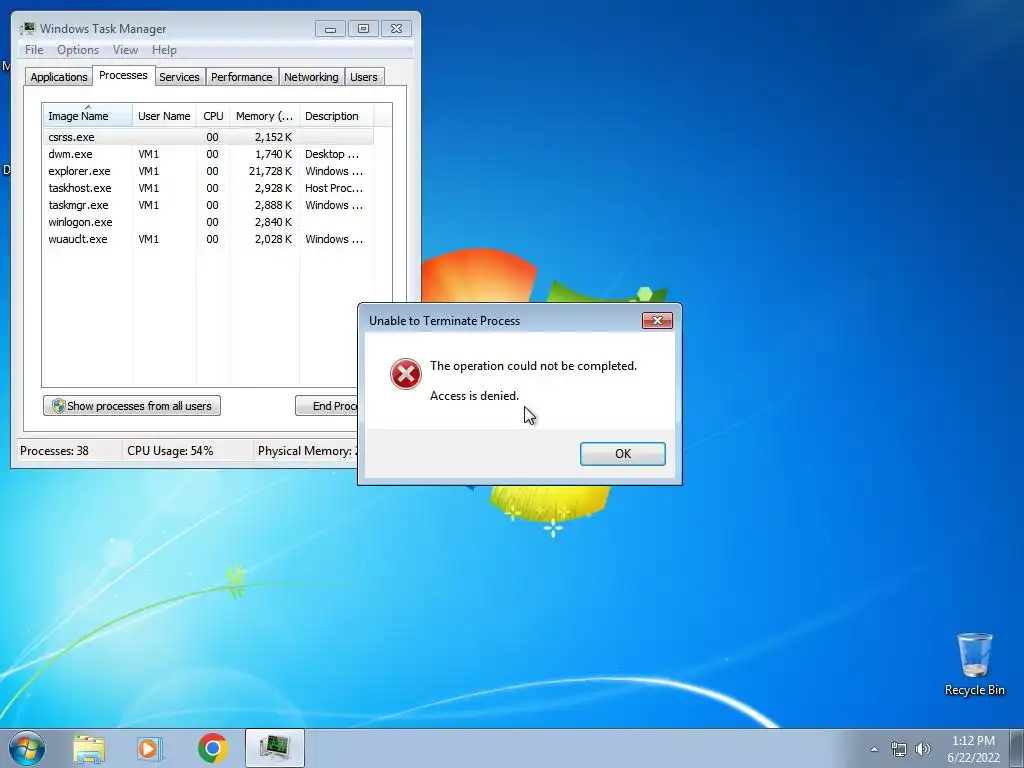The width and height of the screenshot is (1024, 768).
Task: Click the Task Manager title bar icon
Action: (x=27, y=29)
